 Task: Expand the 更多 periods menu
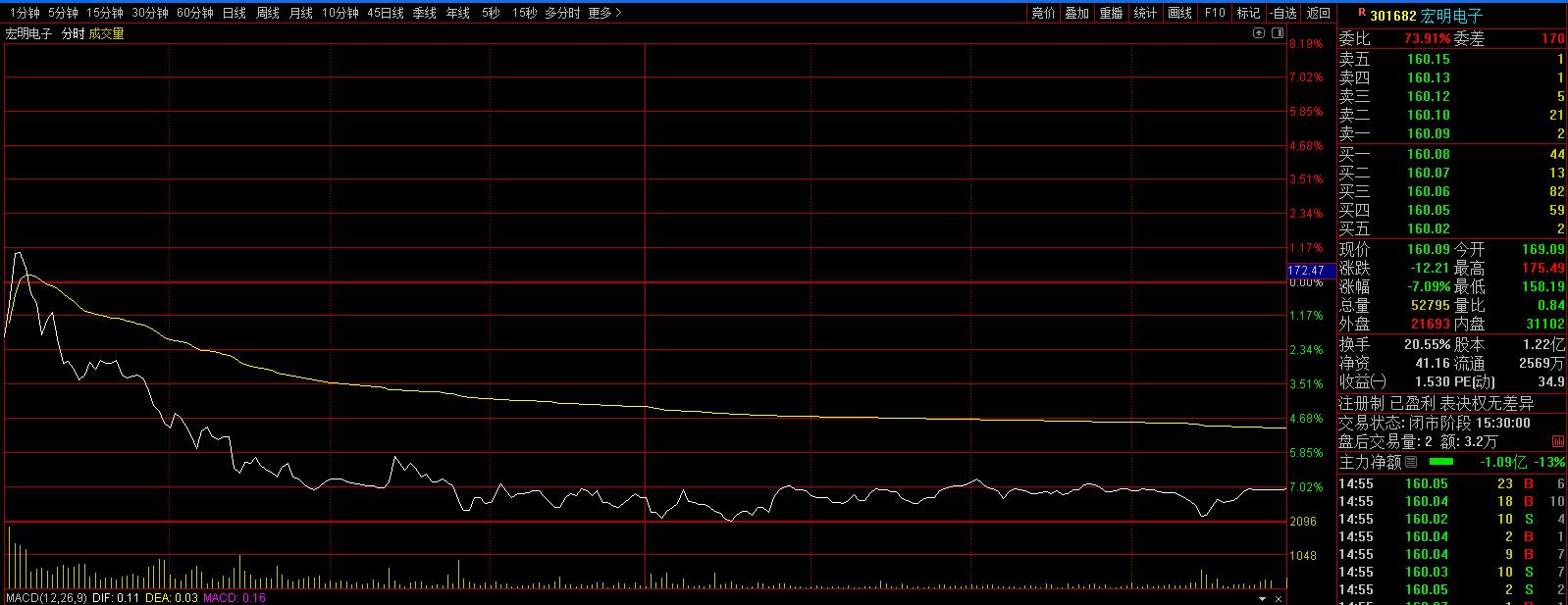(603, 13)
